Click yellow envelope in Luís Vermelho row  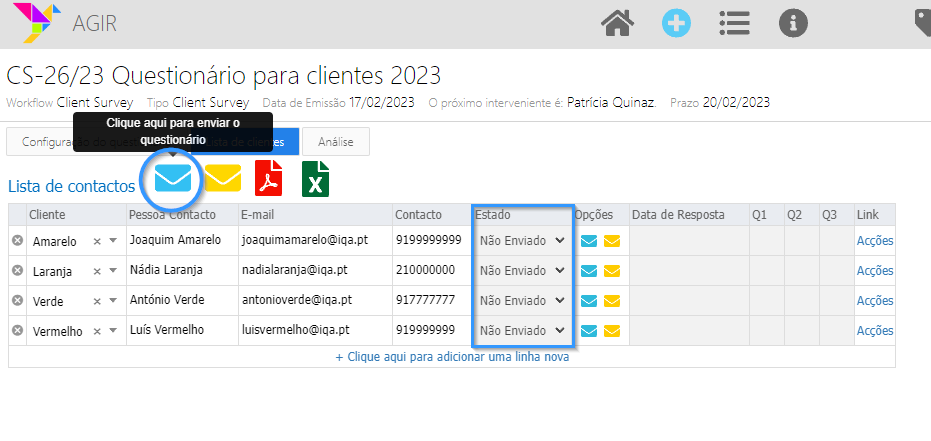click(612, 331)
